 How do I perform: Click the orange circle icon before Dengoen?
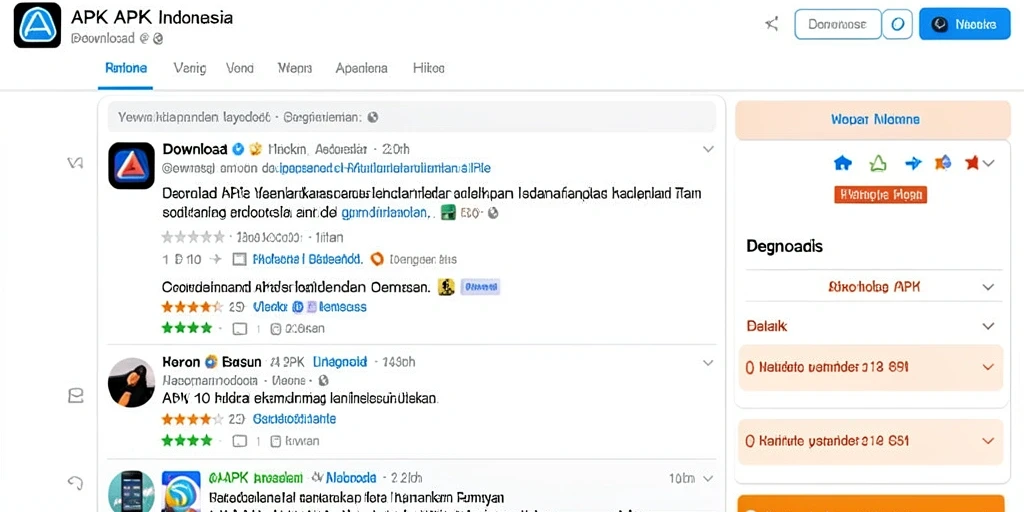(377, 259)
